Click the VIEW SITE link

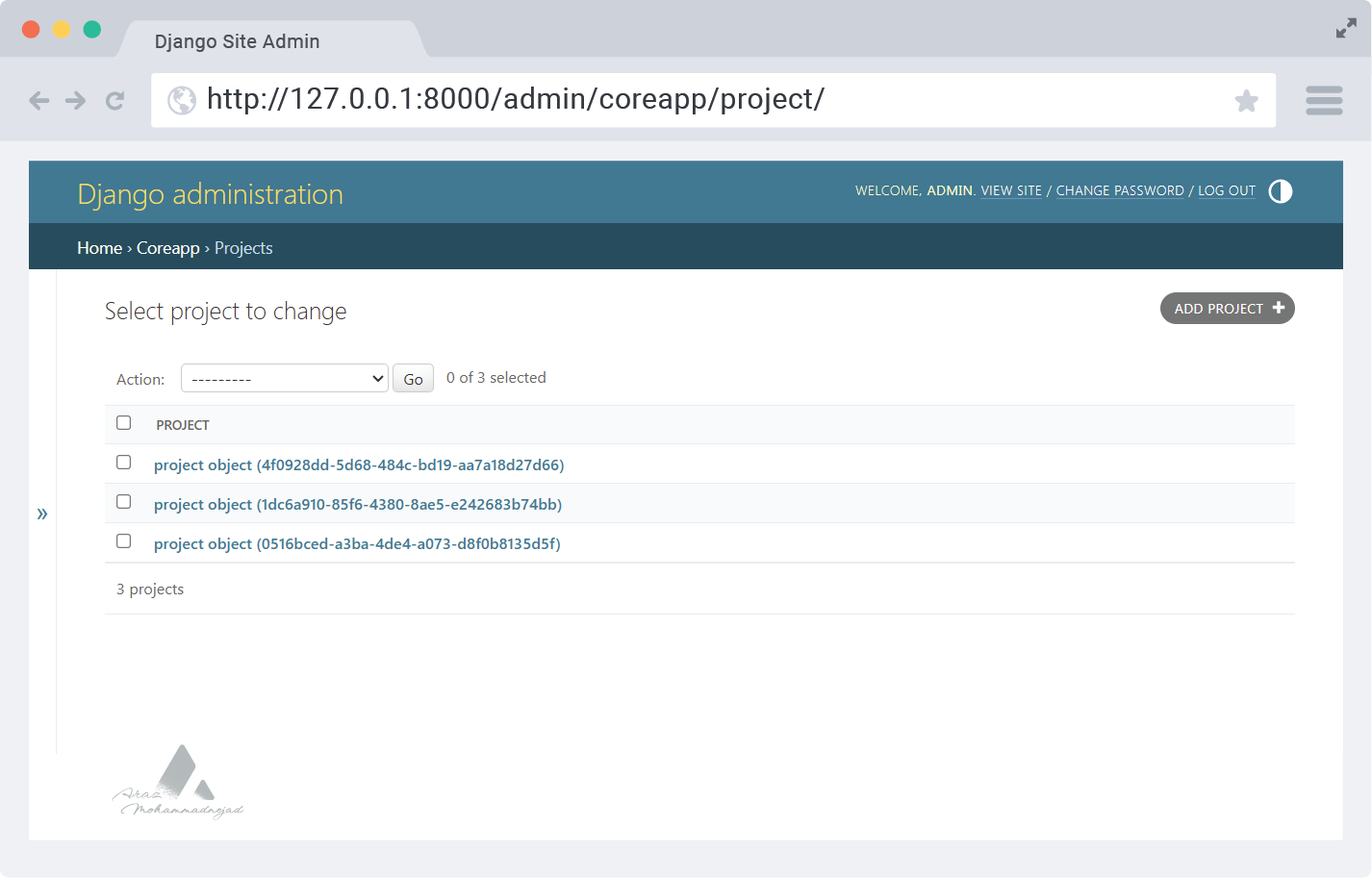tap(1011, 190)
